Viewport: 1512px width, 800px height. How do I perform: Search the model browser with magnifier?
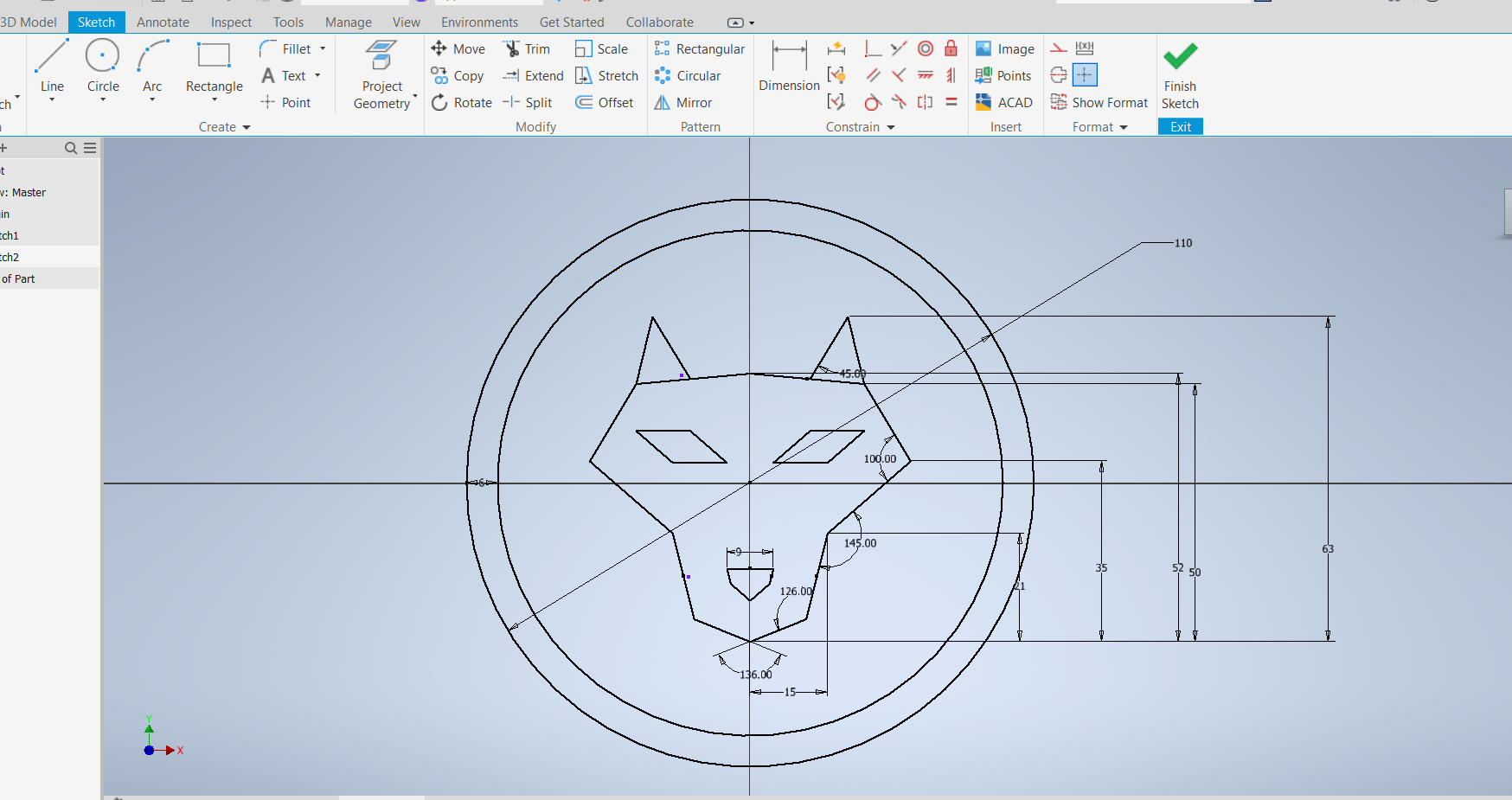(71, 149)
